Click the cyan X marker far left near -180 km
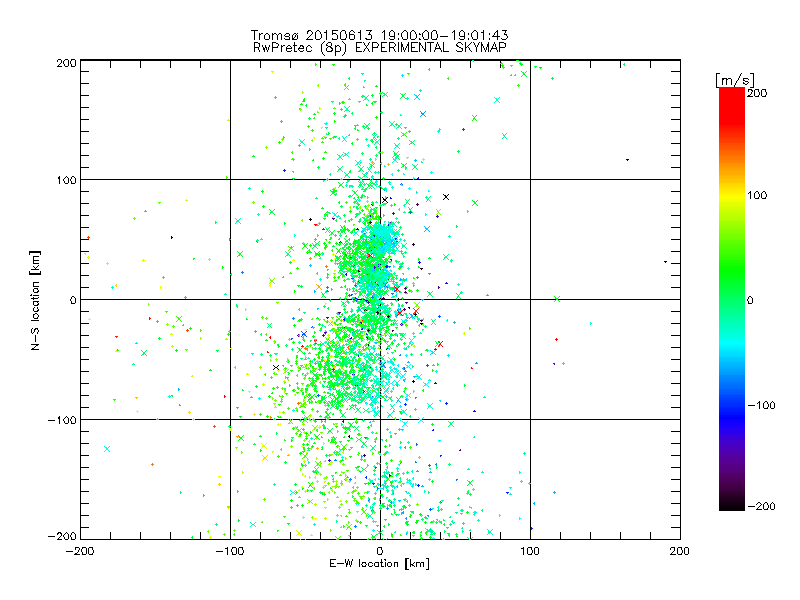The height and width of the screenshot is (600, 800). coord(107,449)
